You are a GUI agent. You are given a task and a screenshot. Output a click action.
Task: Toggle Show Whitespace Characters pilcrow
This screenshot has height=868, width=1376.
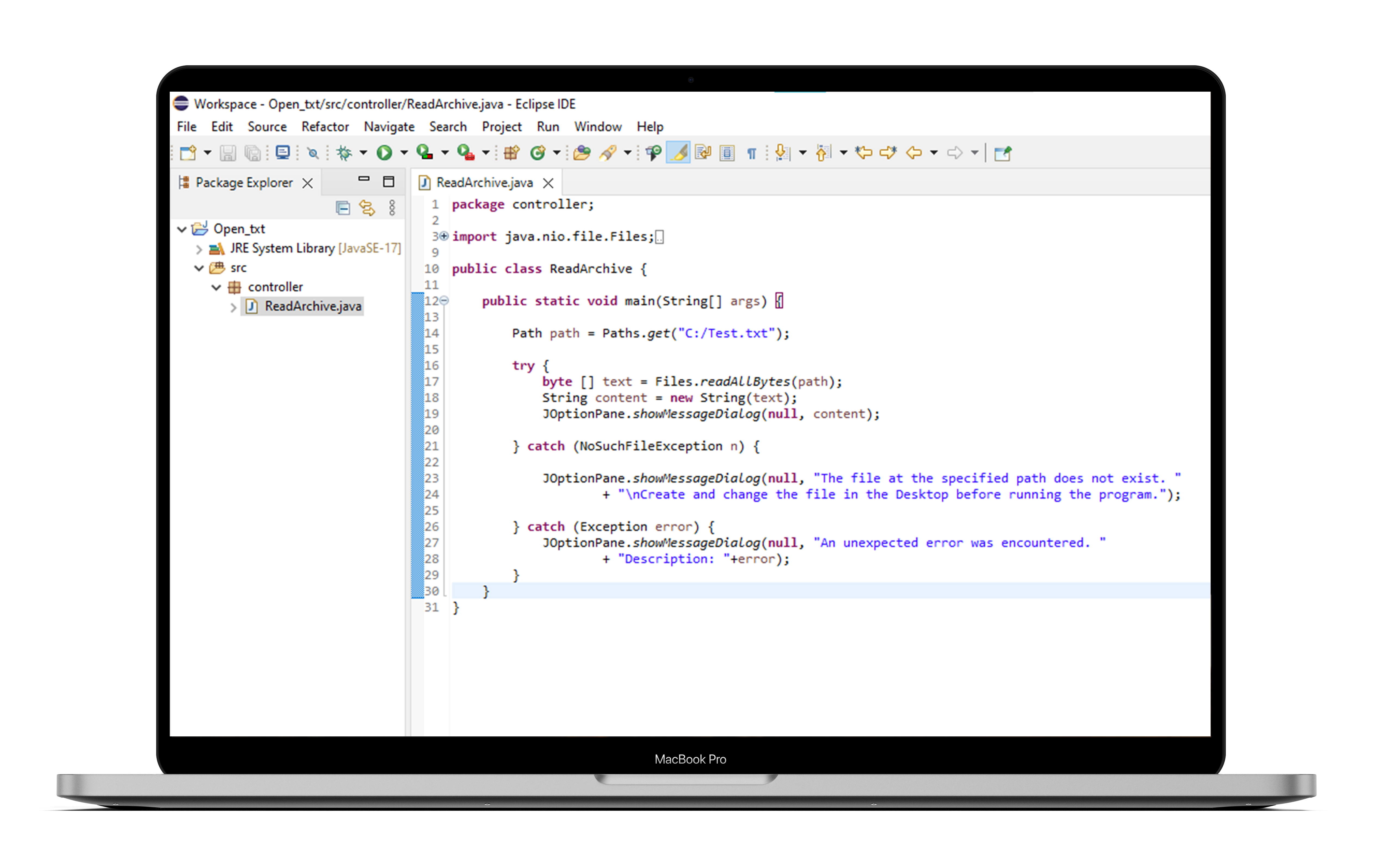[751, 153]
